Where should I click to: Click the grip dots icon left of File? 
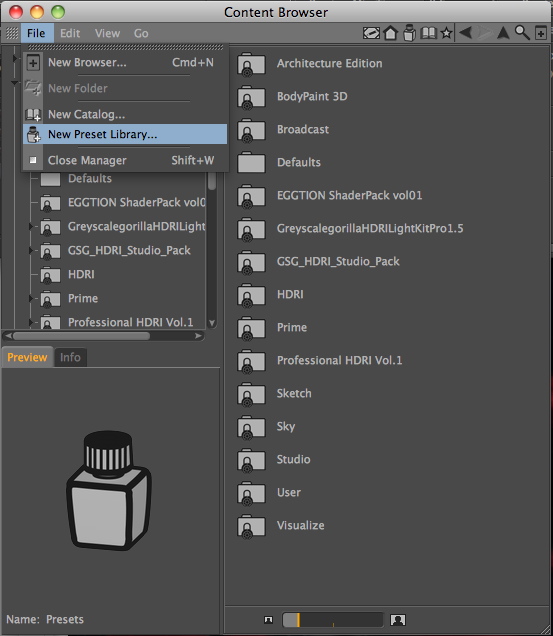coord(12,33)
